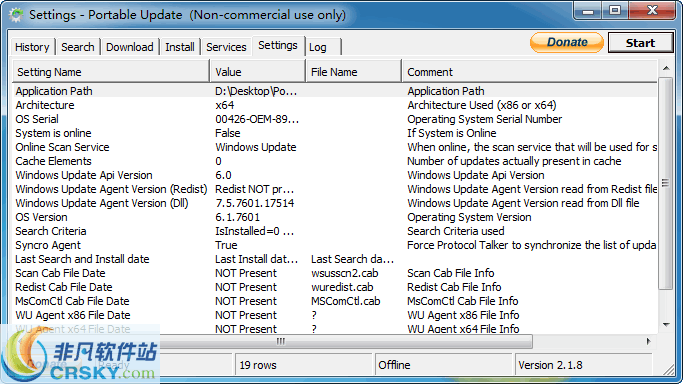Sort by Setting Name column header
Viewport: 683px width, 384px height.
coord(111,72)
